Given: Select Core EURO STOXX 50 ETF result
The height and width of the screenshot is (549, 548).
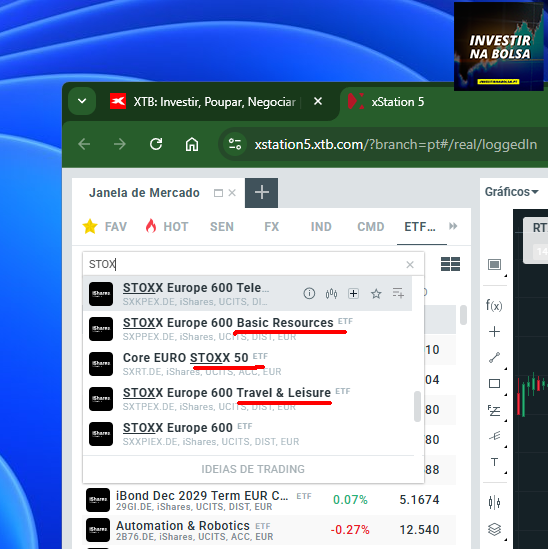Looking at the screenshot, I should 247,363.
